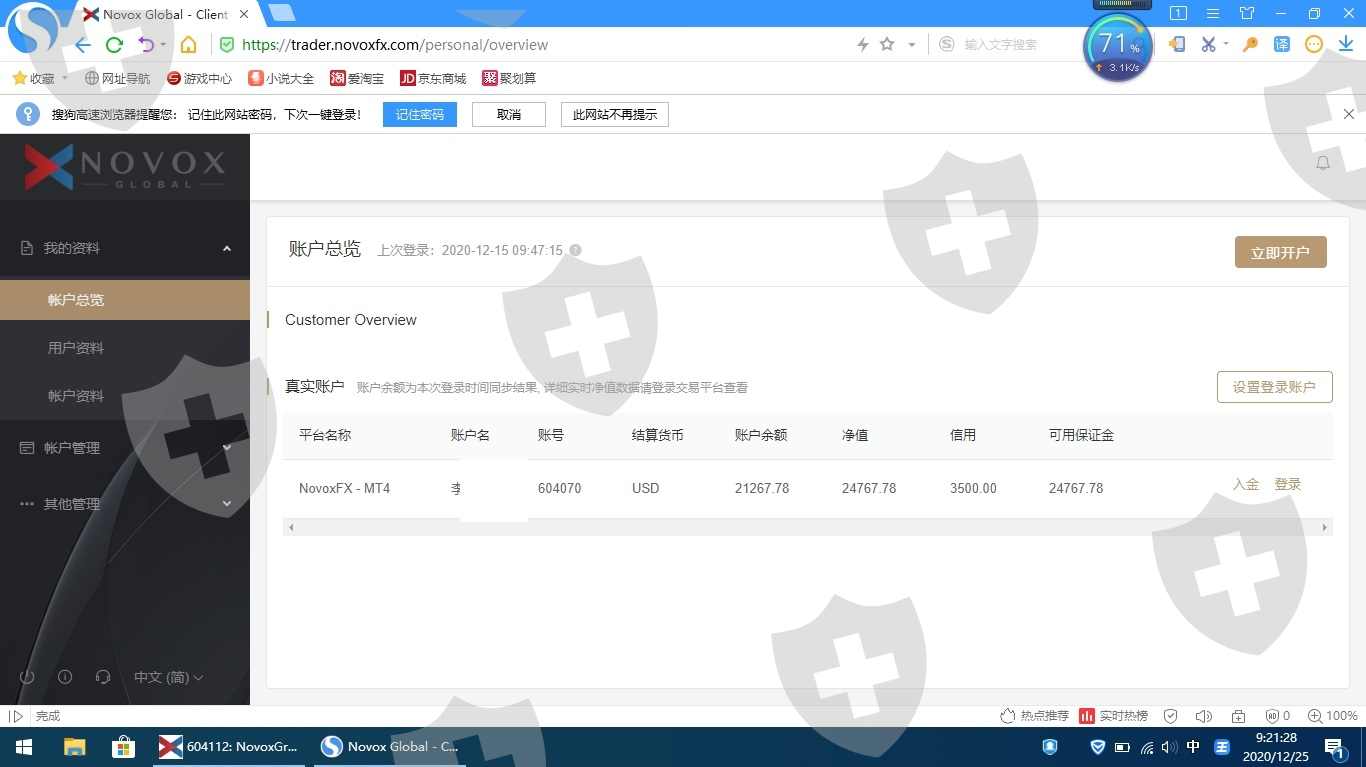Click the account table horizontal scrollbar
Viewport: 1366px width, 767px height.
pyautogui.click(x=807, y=527)
